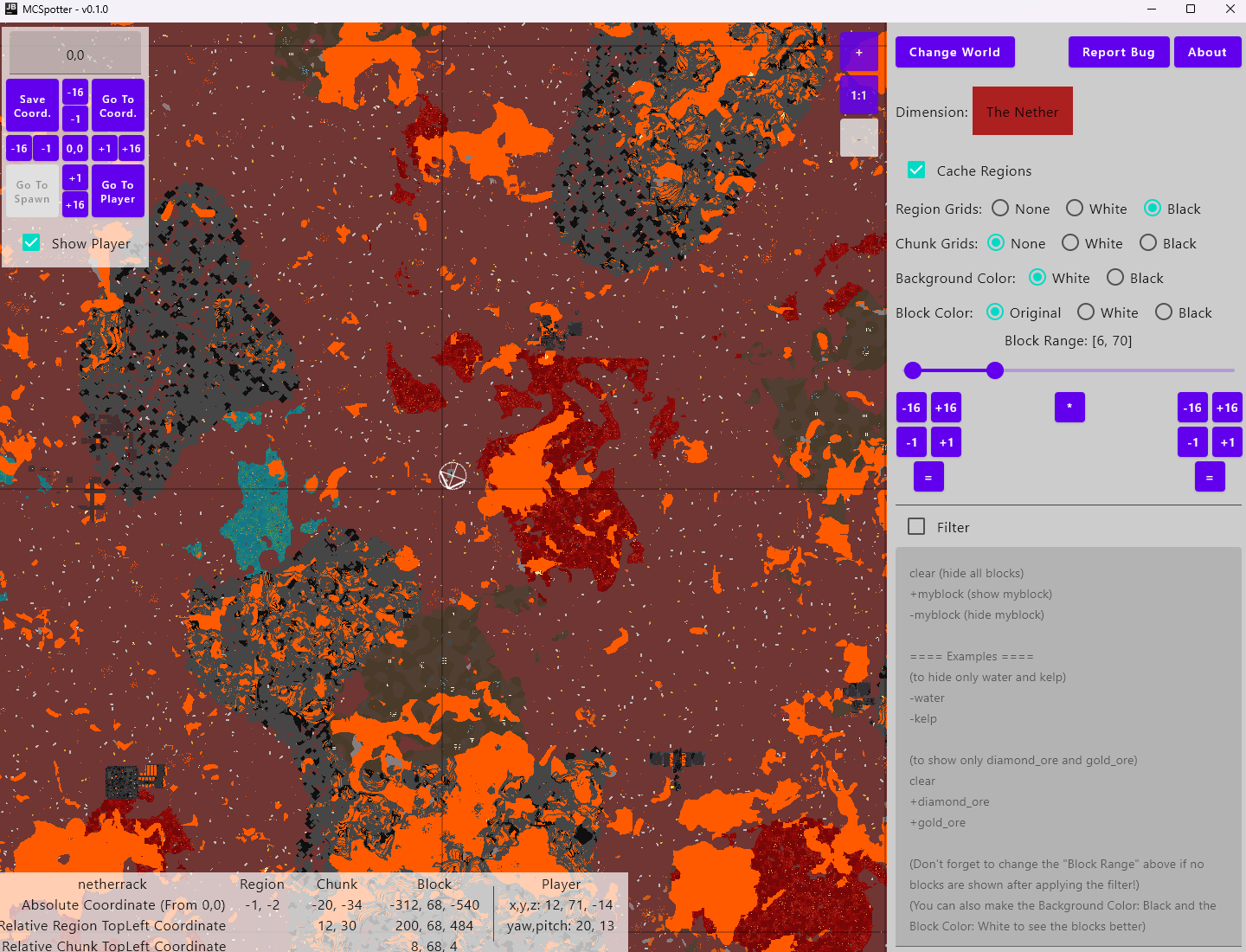Set Background Color to Black
The image size is (1246, 952).
pyautogui.click(x=1115, y=277)
